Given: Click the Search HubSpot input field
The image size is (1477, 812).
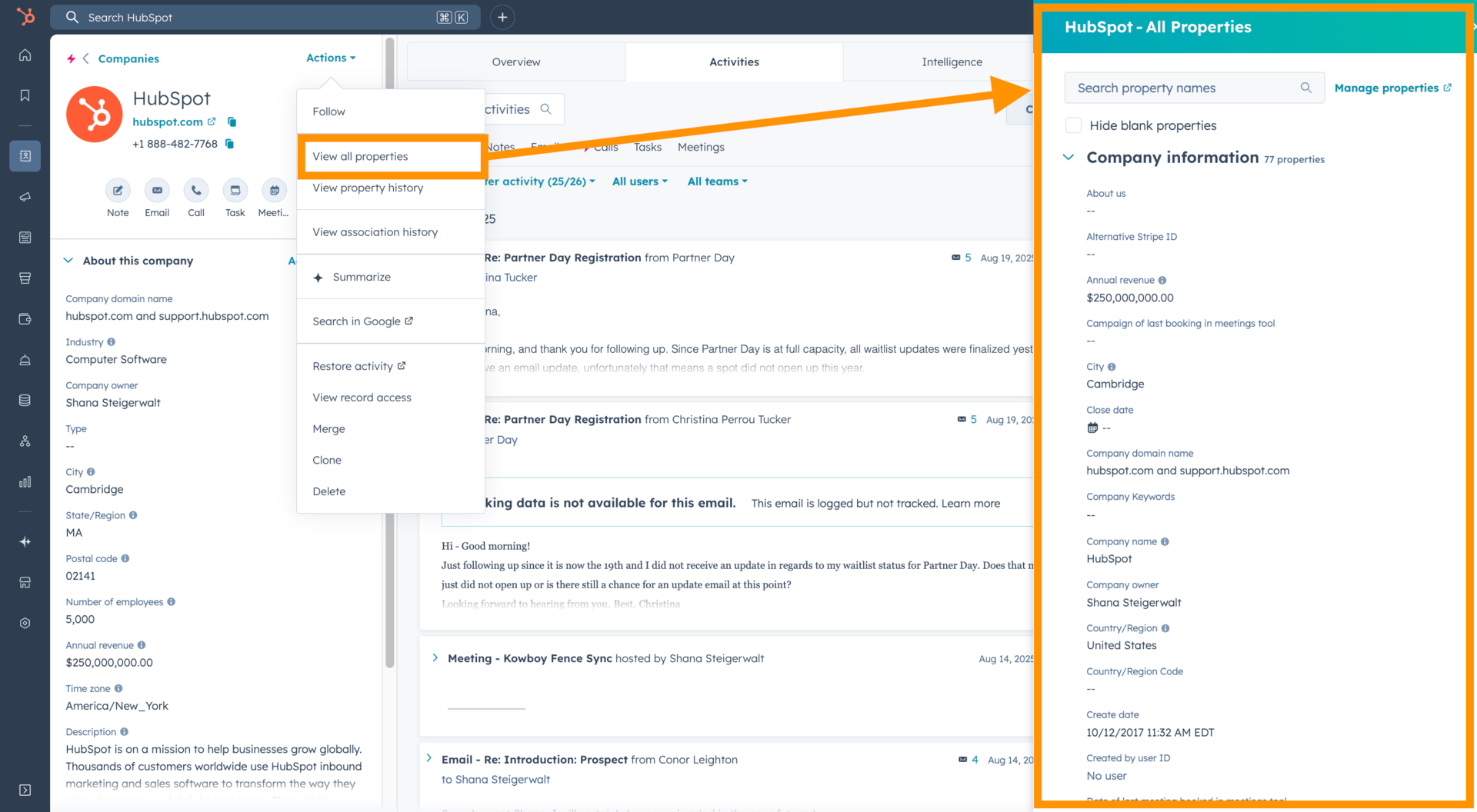Looking at the screenshot, I should tap(265, 17).
